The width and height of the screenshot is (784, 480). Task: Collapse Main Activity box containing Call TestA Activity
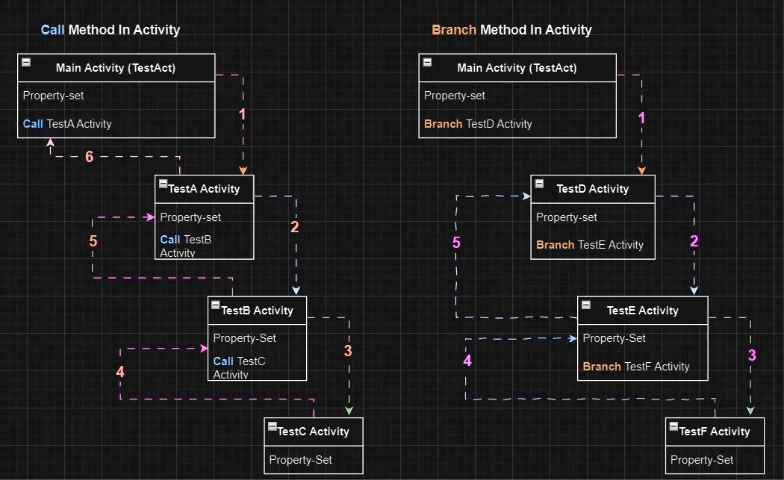click(x=26, y=64)
